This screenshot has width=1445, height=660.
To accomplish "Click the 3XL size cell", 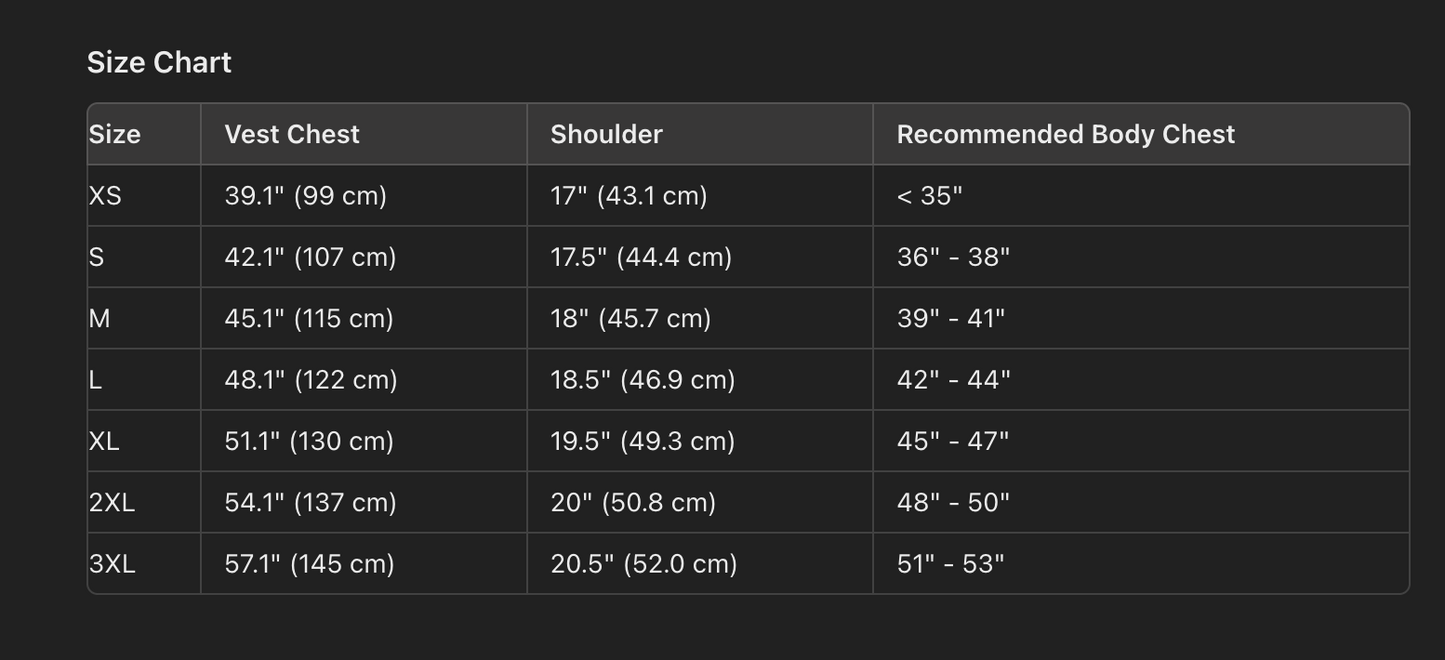I will click(x=112, y=564).
